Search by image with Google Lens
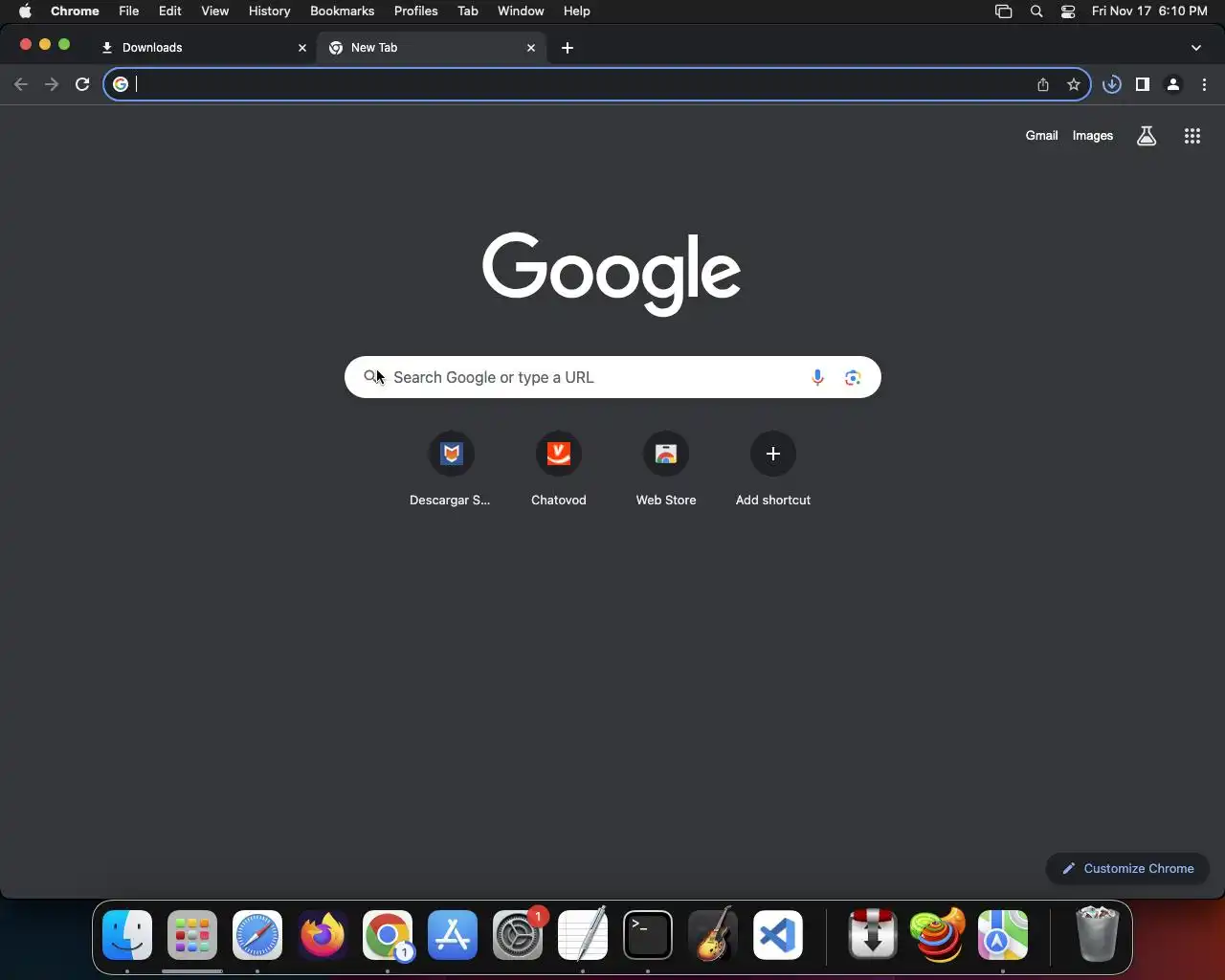This screenshot has width=1225, height=980. [x=853, y=377]
